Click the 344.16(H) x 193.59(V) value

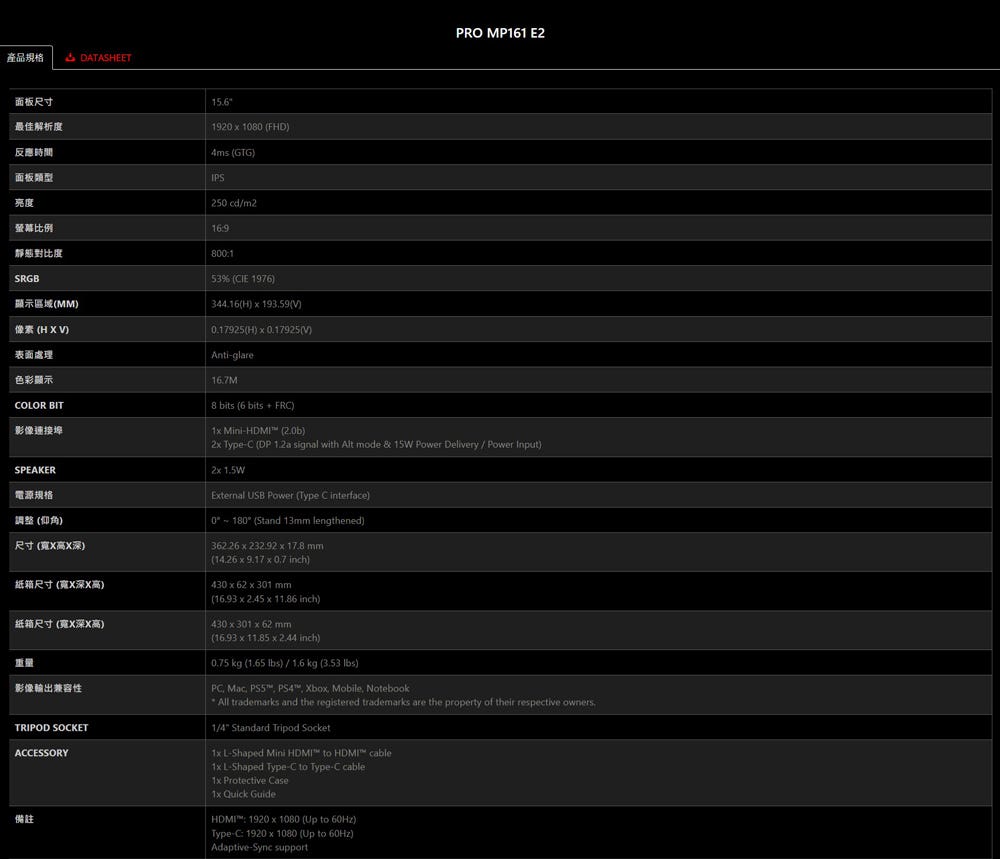click(256, 304)
